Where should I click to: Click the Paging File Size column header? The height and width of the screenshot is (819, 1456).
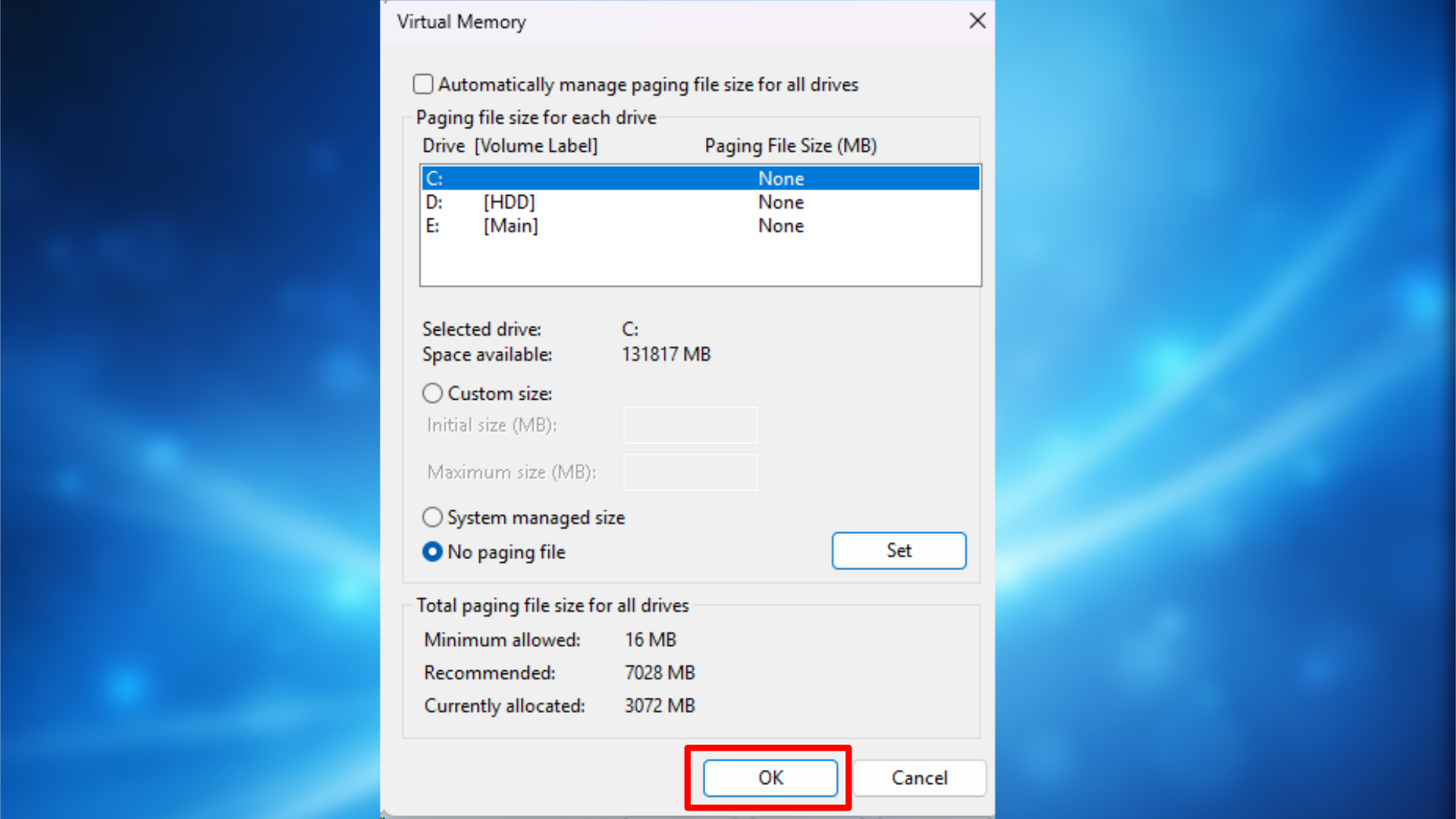790,145
